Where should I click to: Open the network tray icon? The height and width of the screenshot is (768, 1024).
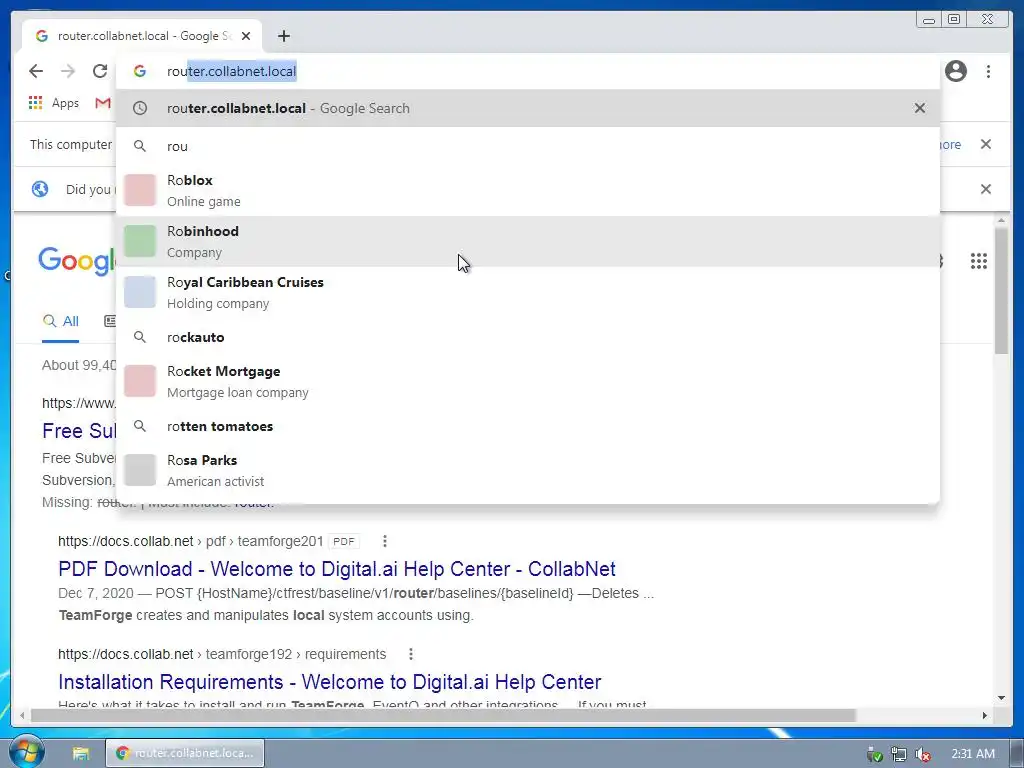pos(899,754)
